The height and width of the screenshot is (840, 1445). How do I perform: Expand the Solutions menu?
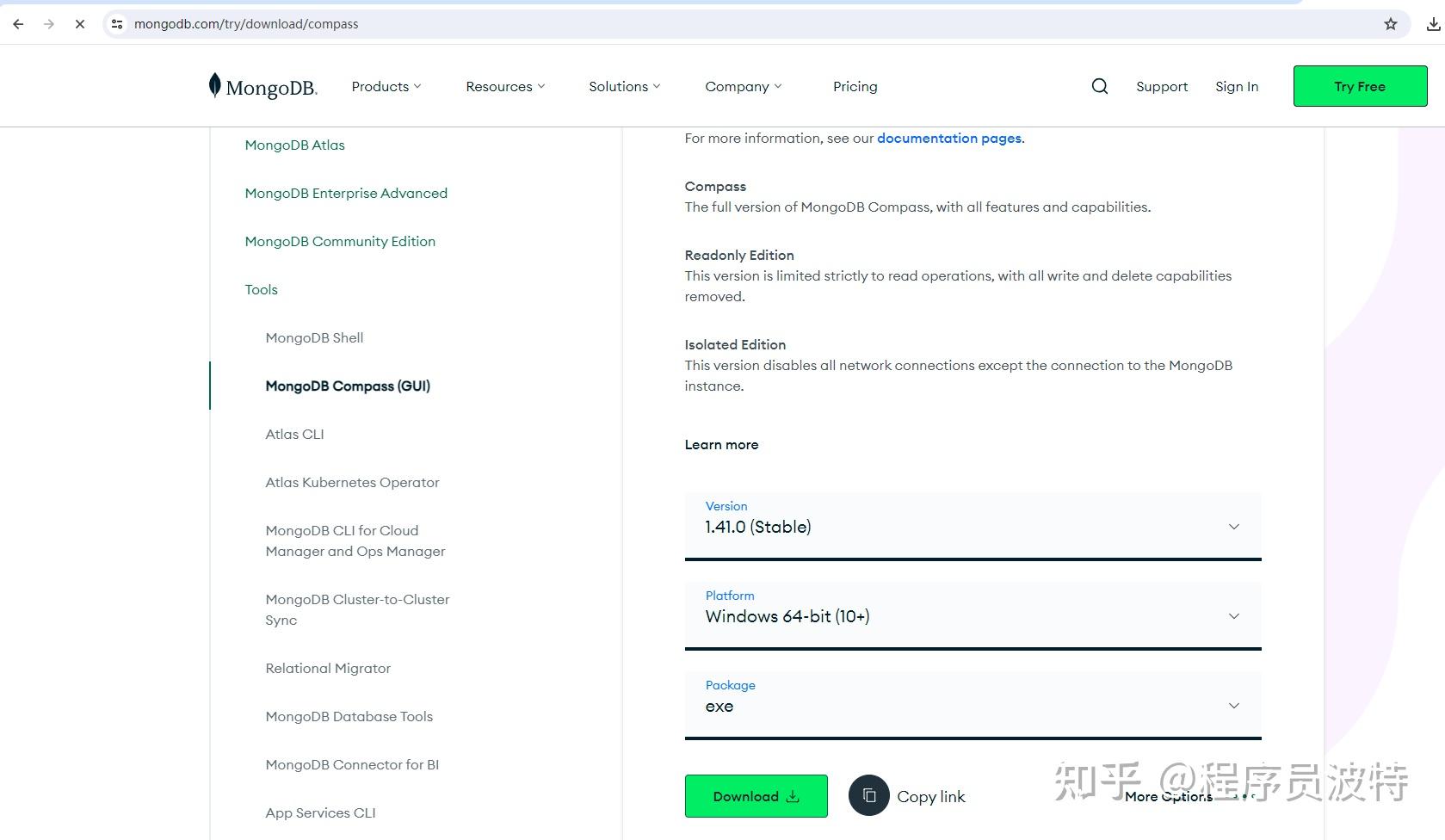(624, 86)
